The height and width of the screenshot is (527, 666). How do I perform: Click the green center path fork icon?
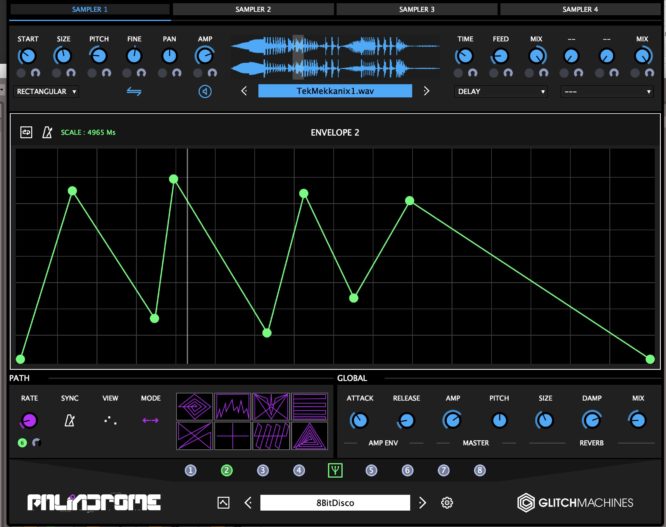pos(335,470)
